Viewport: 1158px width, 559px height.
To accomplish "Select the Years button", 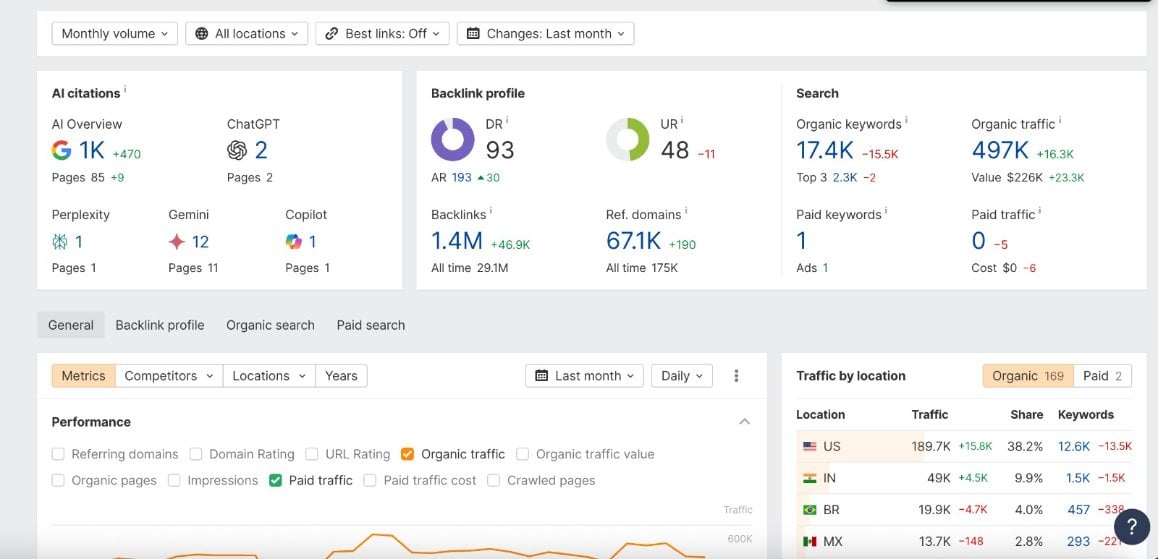I will pyautogui.click(x=341, y=376).
